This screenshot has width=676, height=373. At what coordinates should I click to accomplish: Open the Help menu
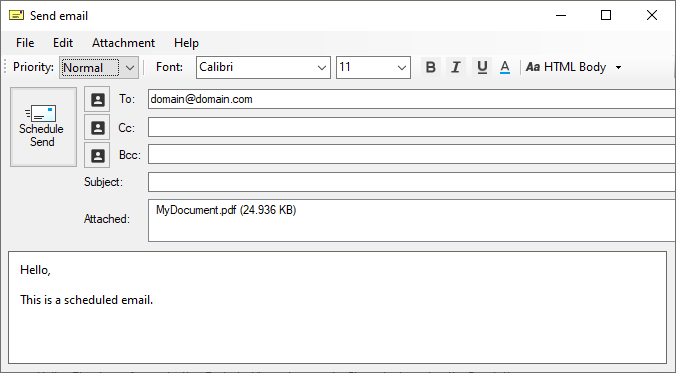coord(186,43)
